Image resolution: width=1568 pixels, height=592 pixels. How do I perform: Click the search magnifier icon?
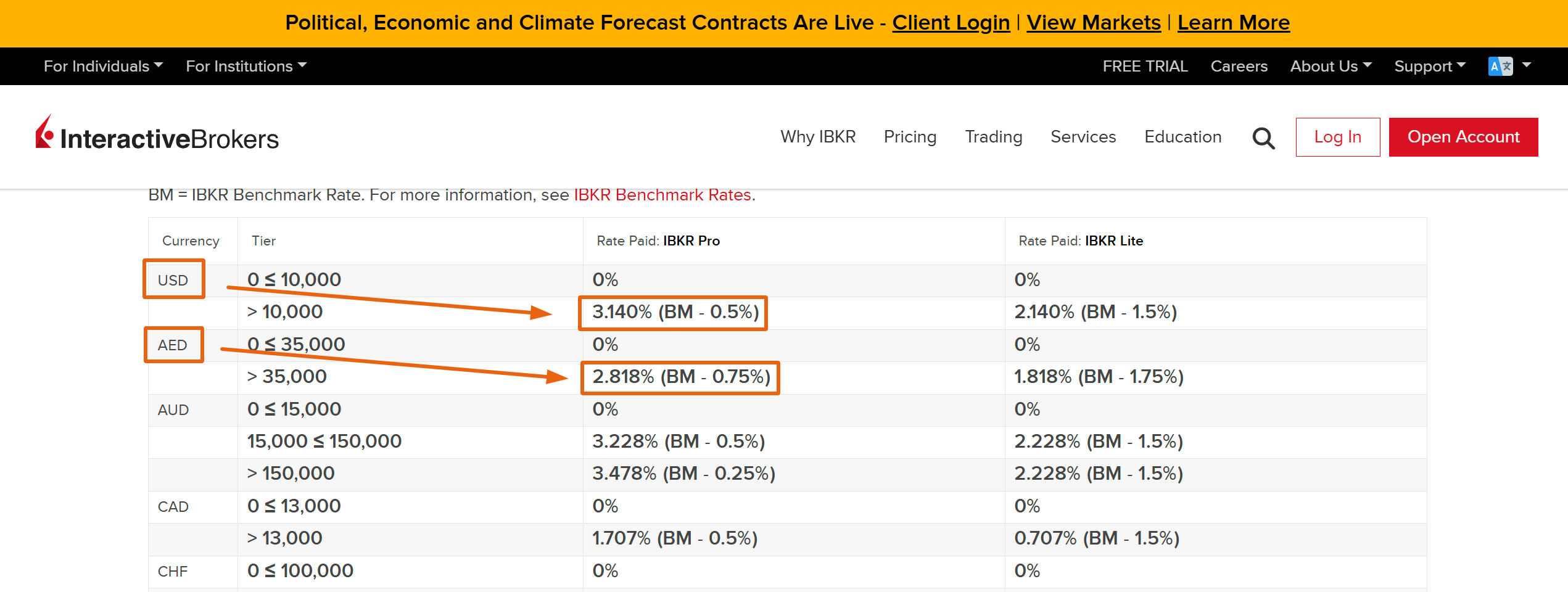(1263, 138)
